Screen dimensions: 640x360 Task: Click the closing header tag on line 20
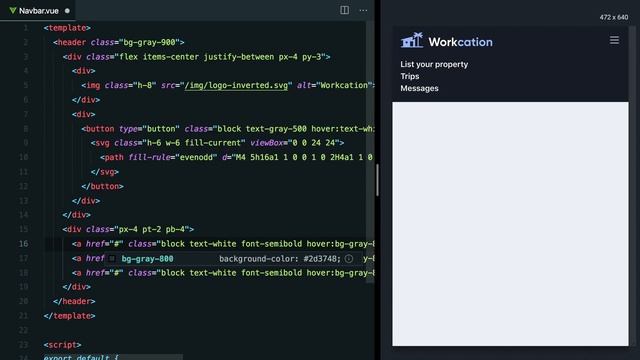pyautogui.click(x=74, y=301)
